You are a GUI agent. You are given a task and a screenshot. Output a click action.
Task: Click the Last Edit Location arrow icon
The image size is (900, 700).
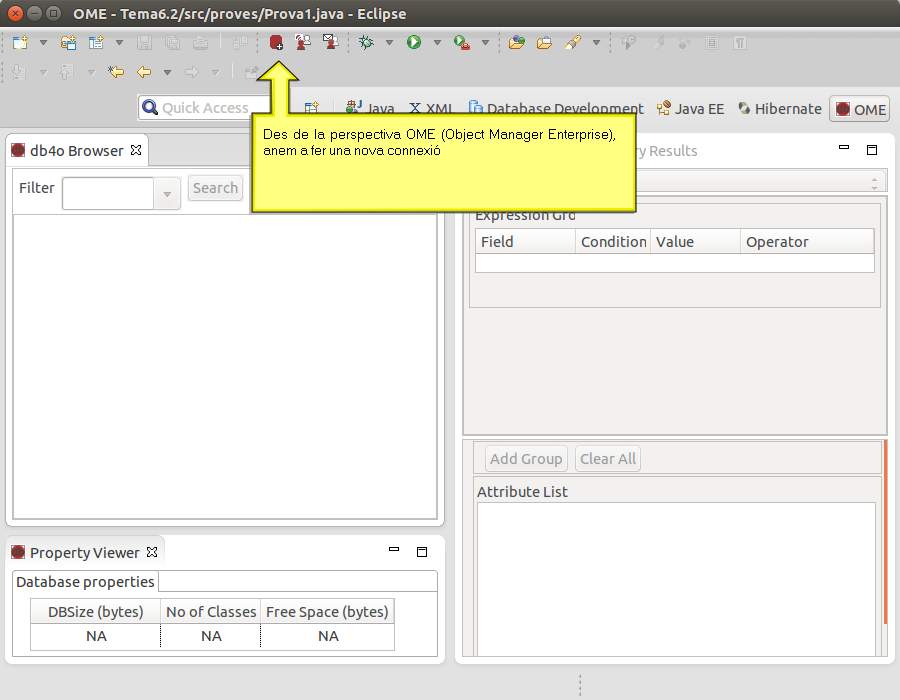point(116,72)
